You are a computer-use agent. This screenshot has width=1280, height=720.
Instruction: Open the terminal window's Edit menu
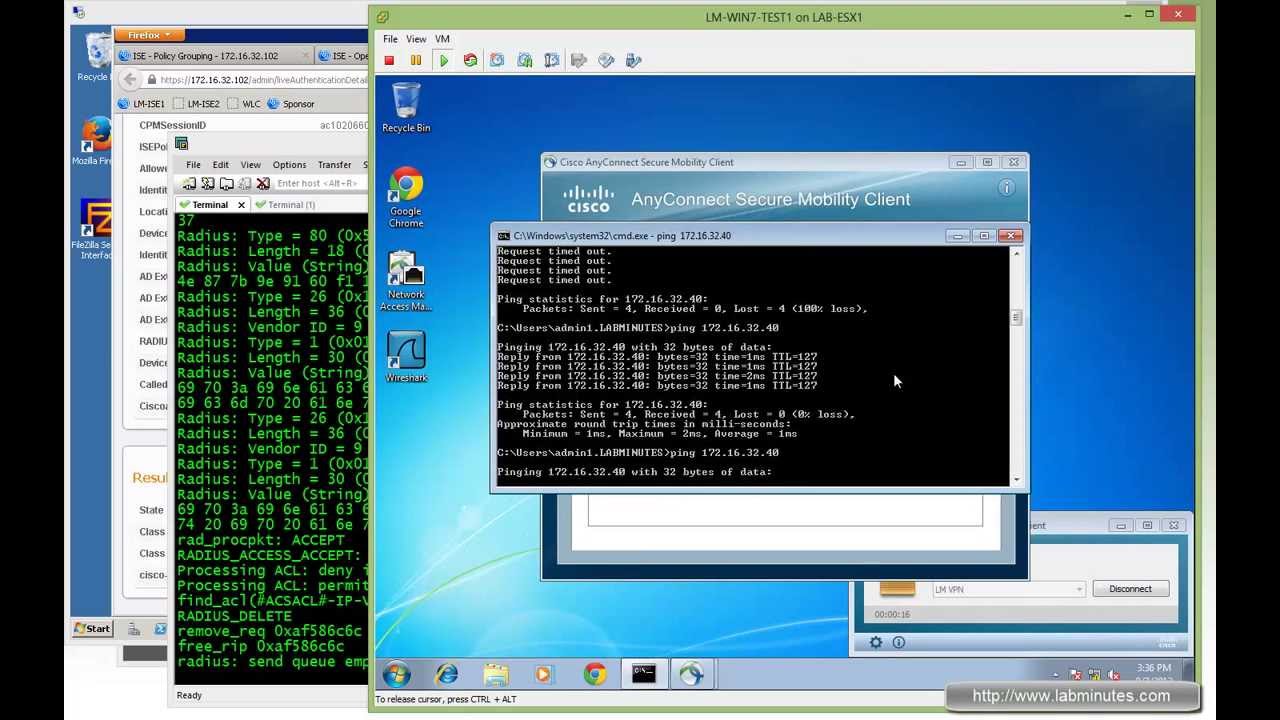[220, 165]
